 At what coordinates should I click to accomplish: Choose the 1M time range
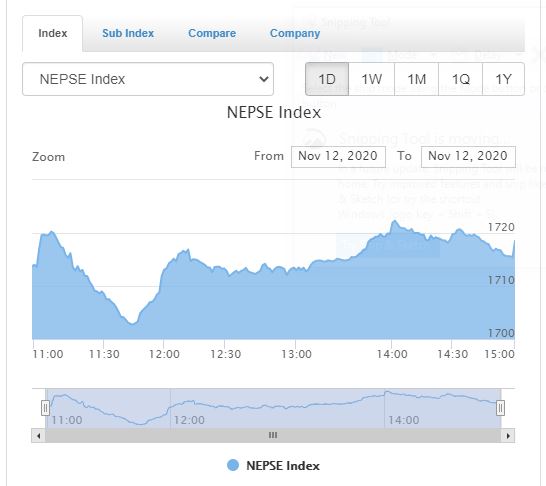click(x=416, y=79)
